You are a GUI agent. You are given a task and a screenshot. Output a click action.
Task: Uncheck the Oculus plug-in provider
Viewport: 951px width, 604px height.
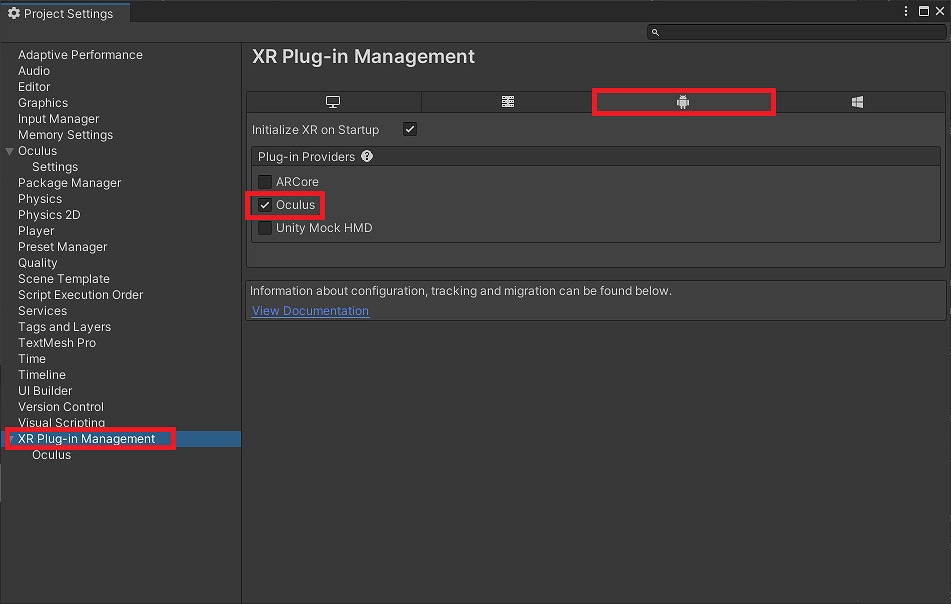[264, 205]
